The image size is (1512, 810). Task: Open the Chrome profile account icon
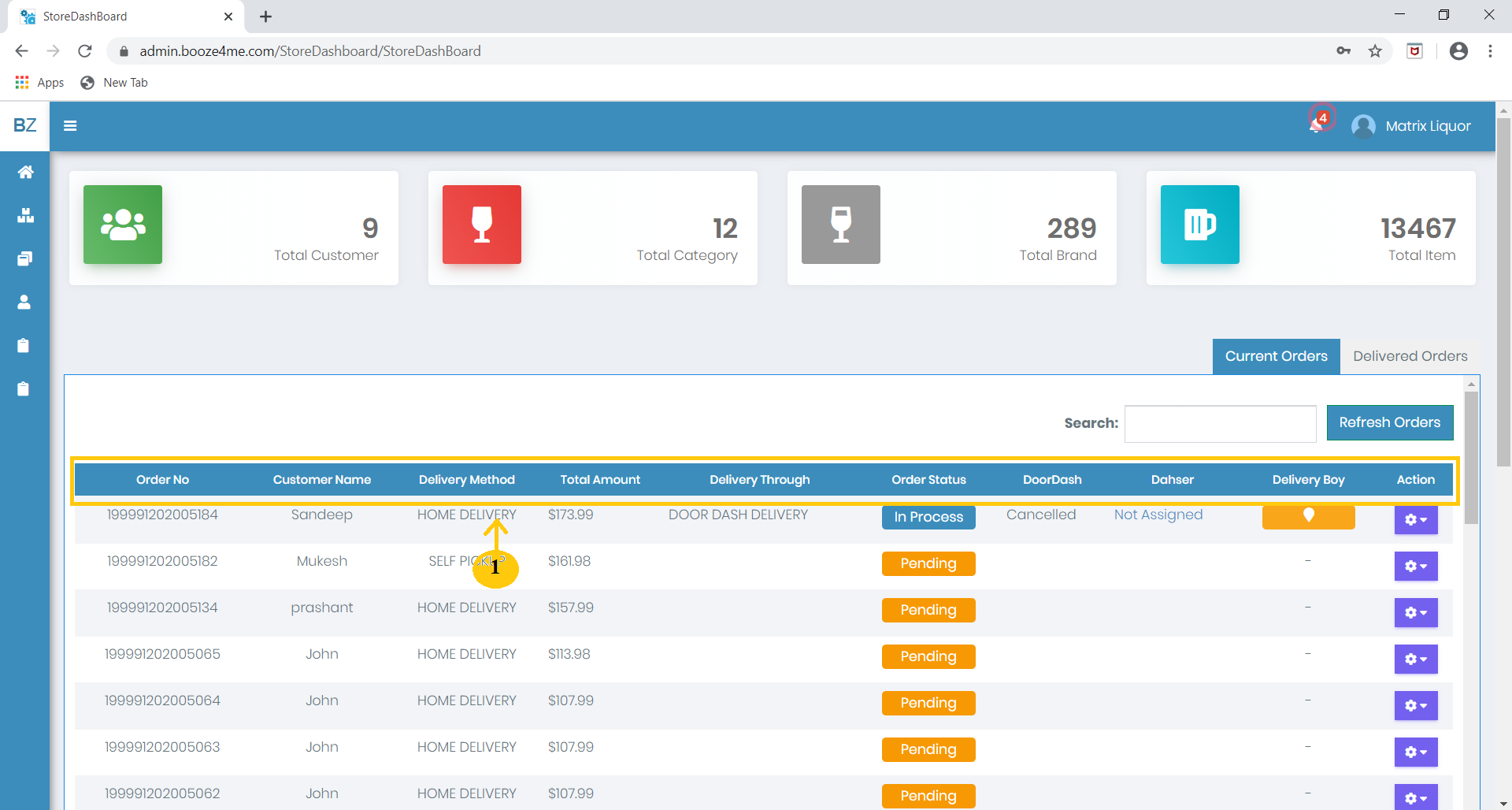click(1458, 51)
